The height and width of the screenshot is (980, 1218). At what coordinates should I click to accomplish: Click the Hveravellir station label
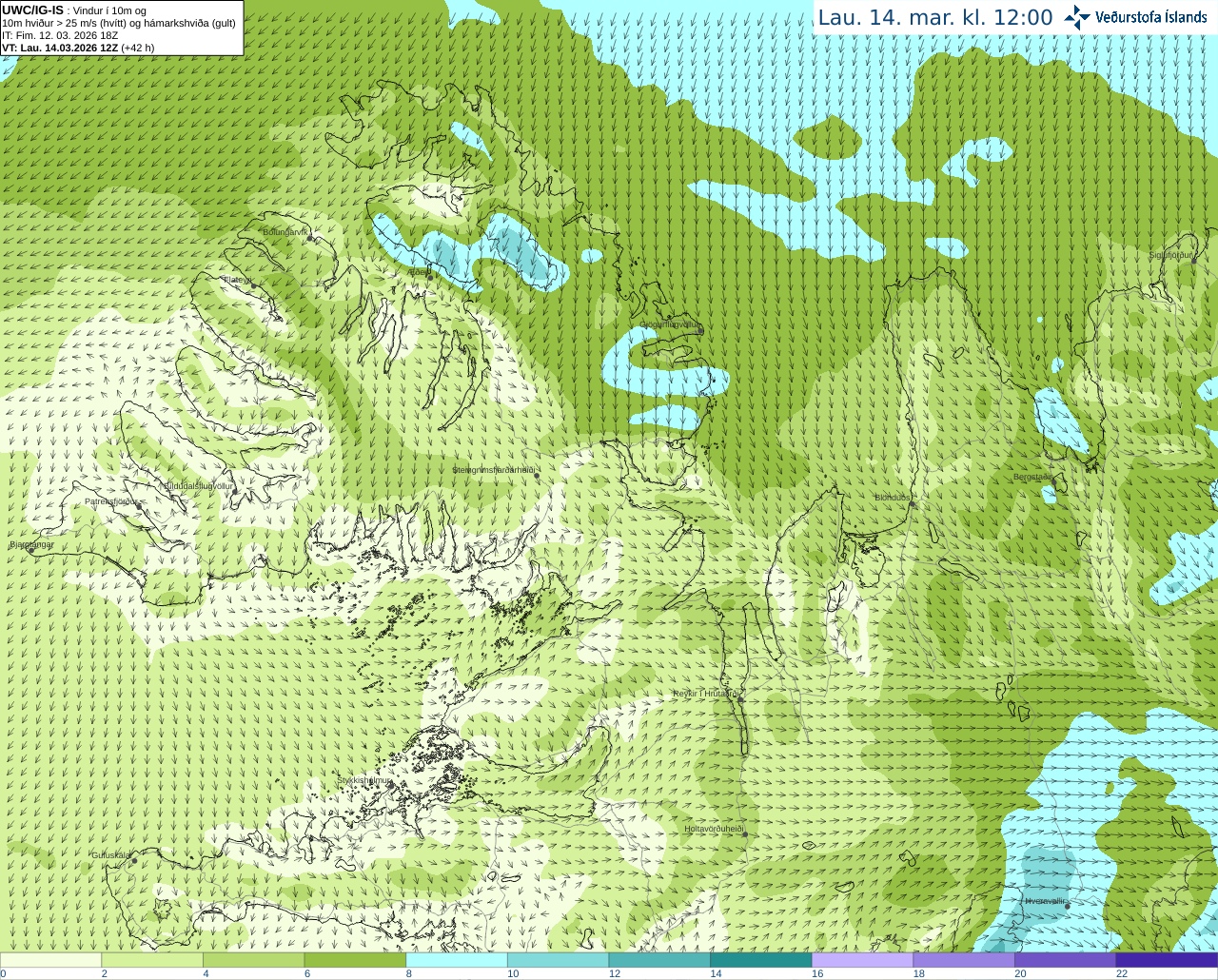click(x=1044, y=901)
